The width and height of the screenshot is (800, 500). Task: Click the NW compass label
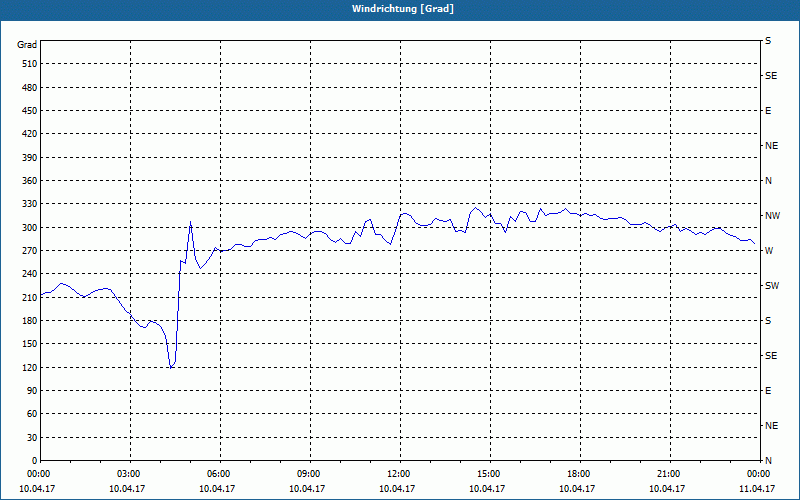coord(772,216)
